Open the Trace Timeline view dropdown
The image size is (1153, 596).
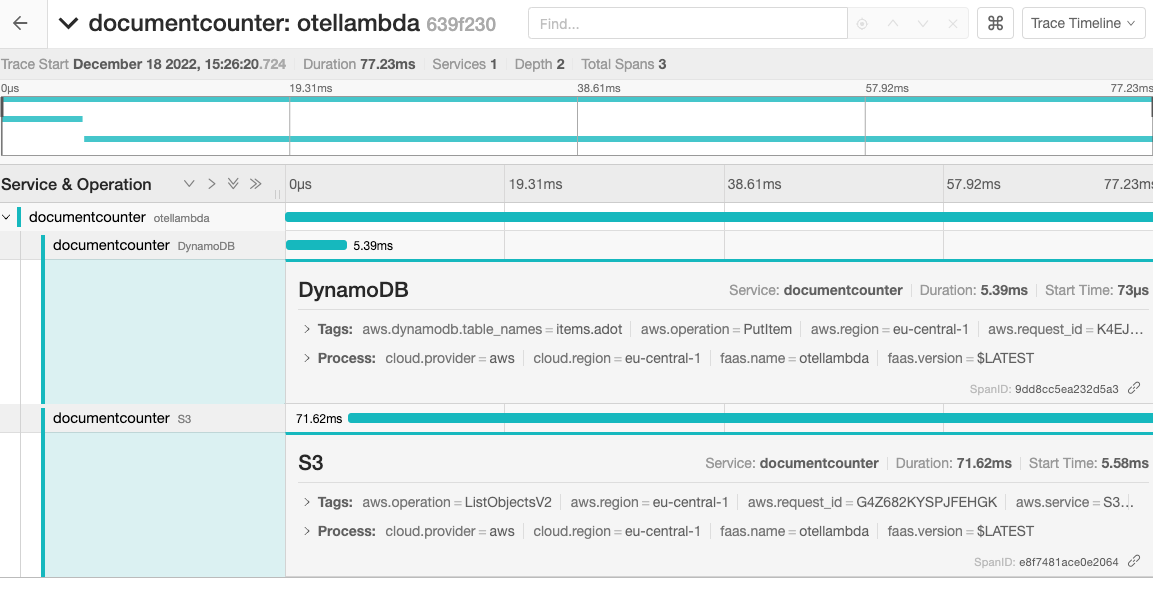1083,24
